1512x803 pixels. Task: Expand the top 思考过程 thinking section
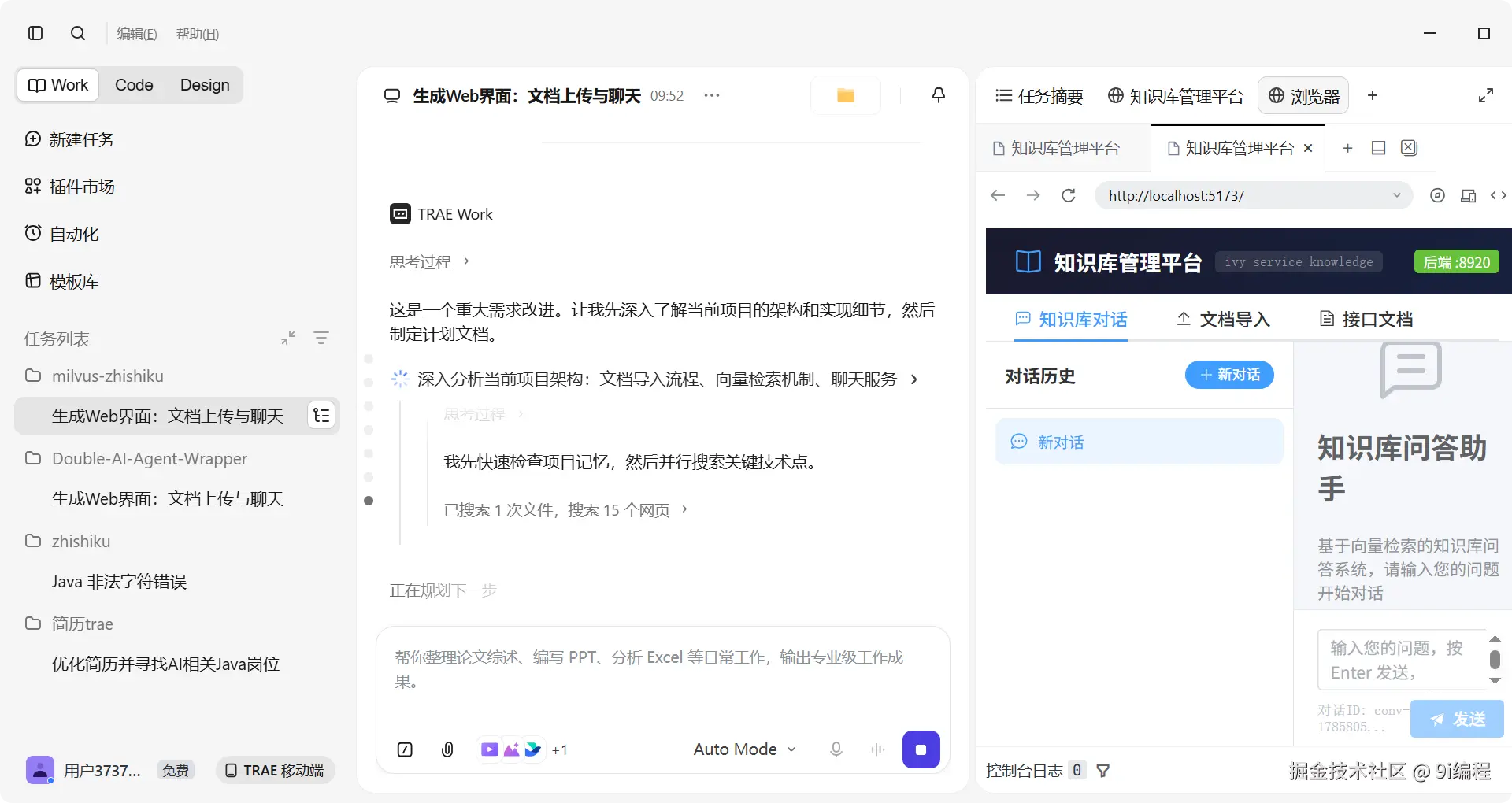429,261
